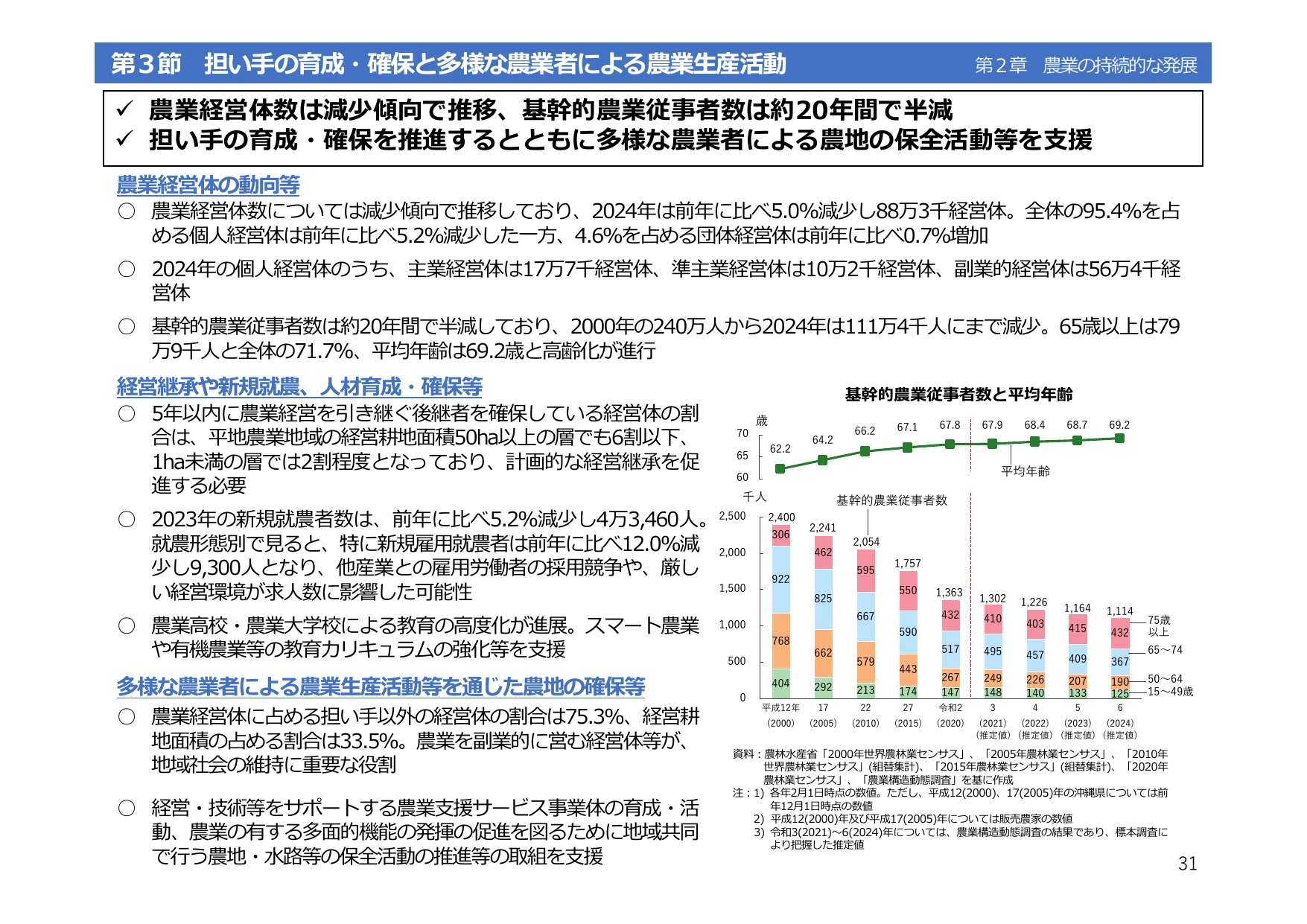Click the average age value "69.2"

pos(1119,425)
